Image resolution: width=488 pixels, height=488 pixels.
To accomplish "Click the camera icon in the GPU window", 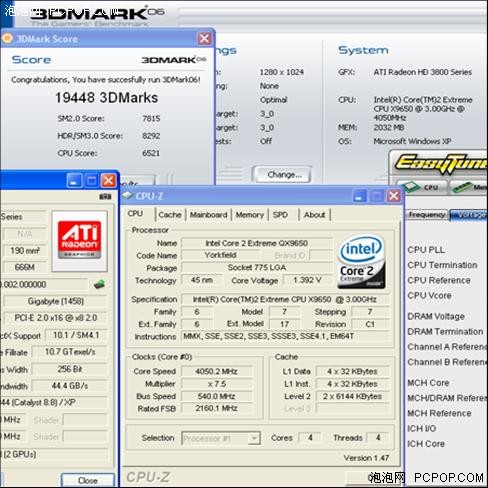I will [x=105, y=197].
